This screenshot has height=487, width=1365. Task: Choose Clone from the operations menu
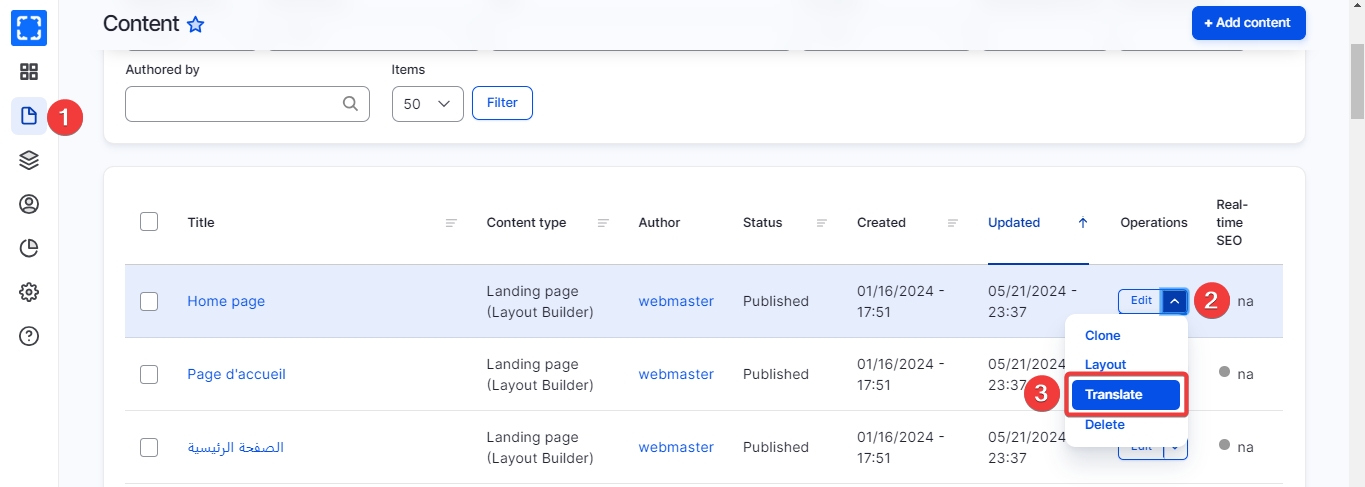coord(1103,336)
